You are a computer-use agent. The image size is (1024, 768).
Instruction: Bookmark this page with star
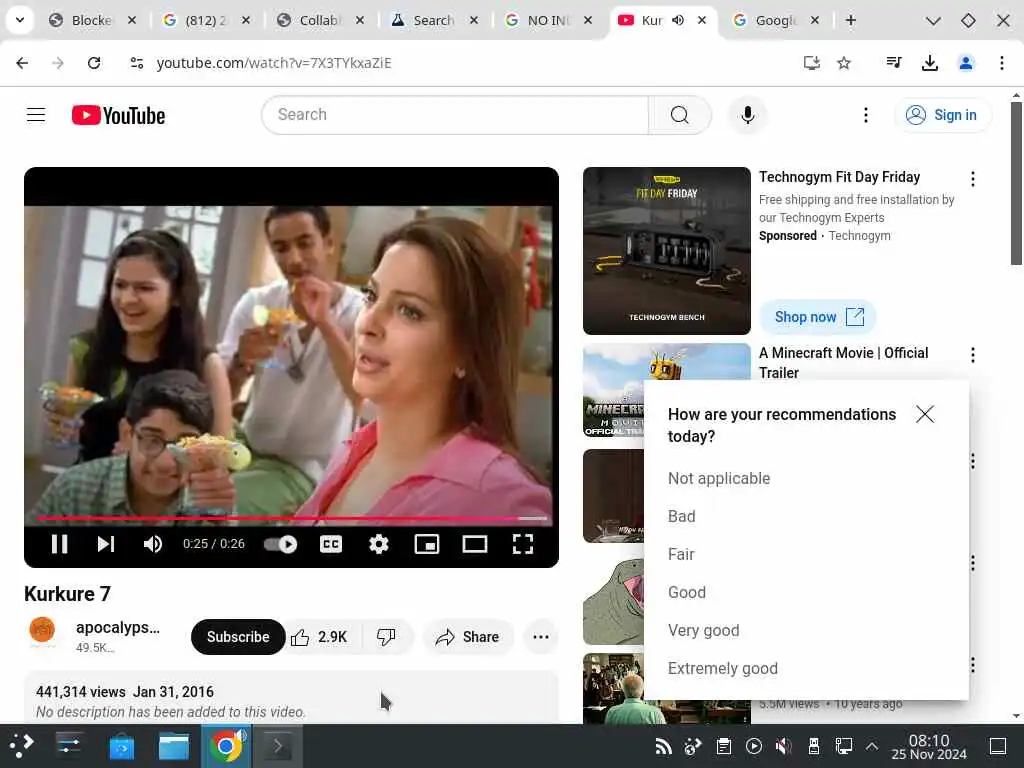click(844, 63)
